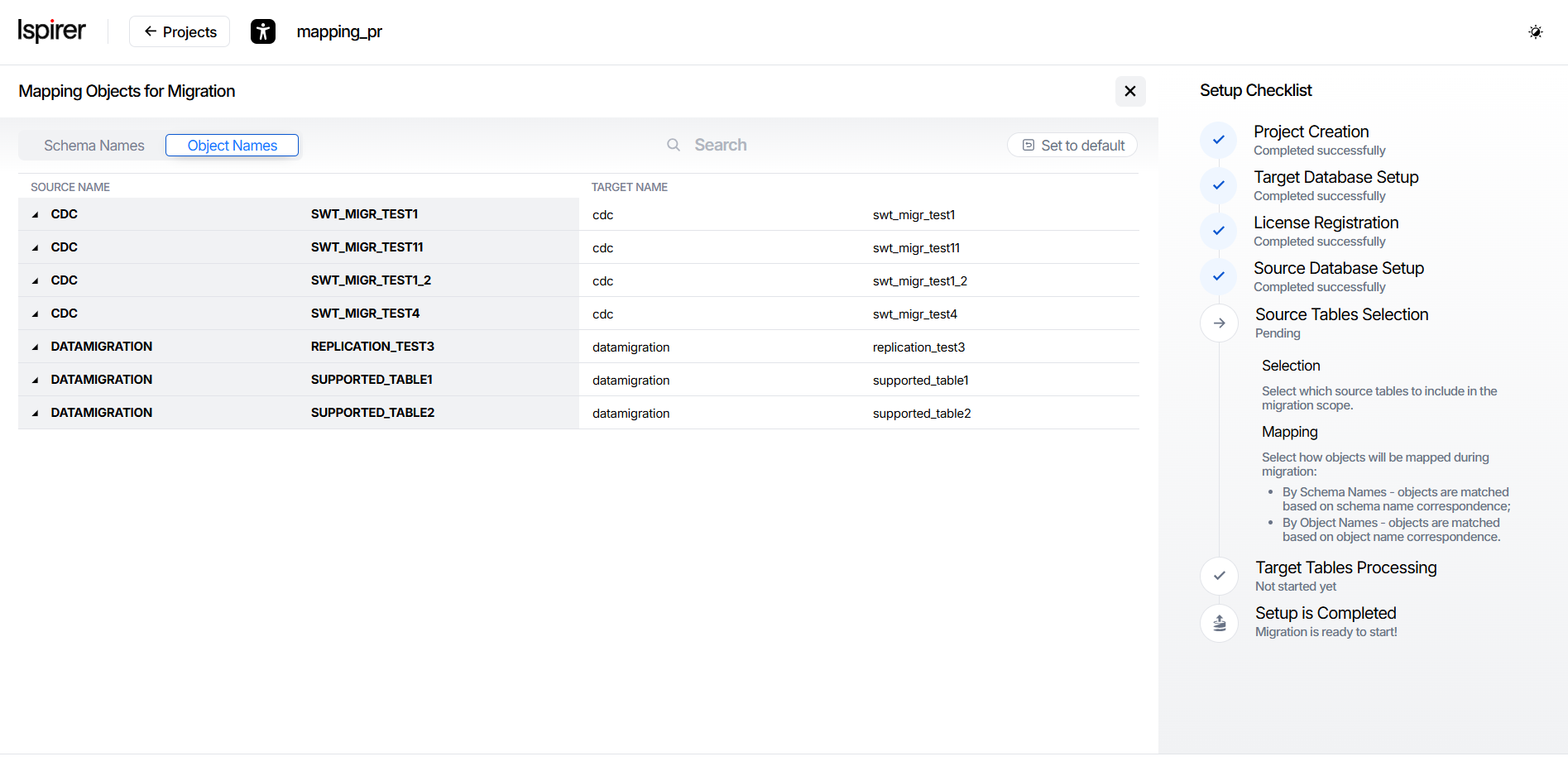
Task: Open the Source Database Setup checklist step
Action: point(1338,268)
